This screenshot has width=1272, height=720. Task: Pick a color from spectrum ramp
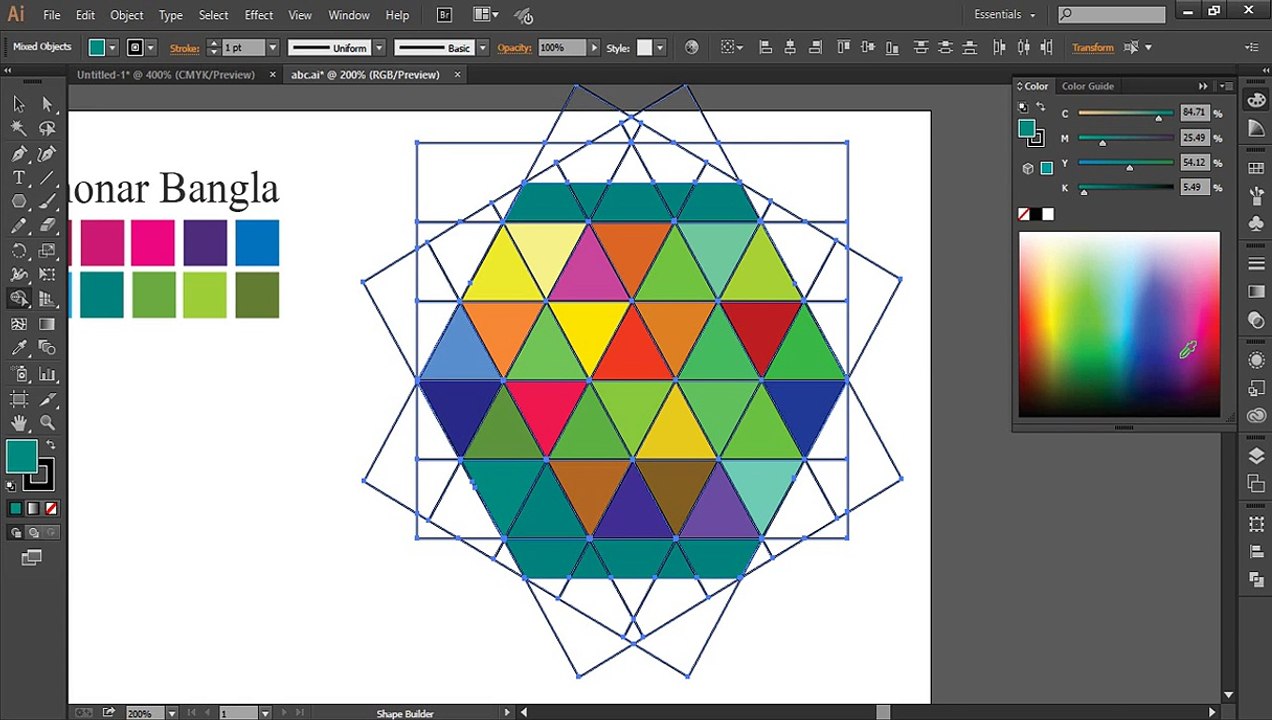click(x=1119, y=324)
